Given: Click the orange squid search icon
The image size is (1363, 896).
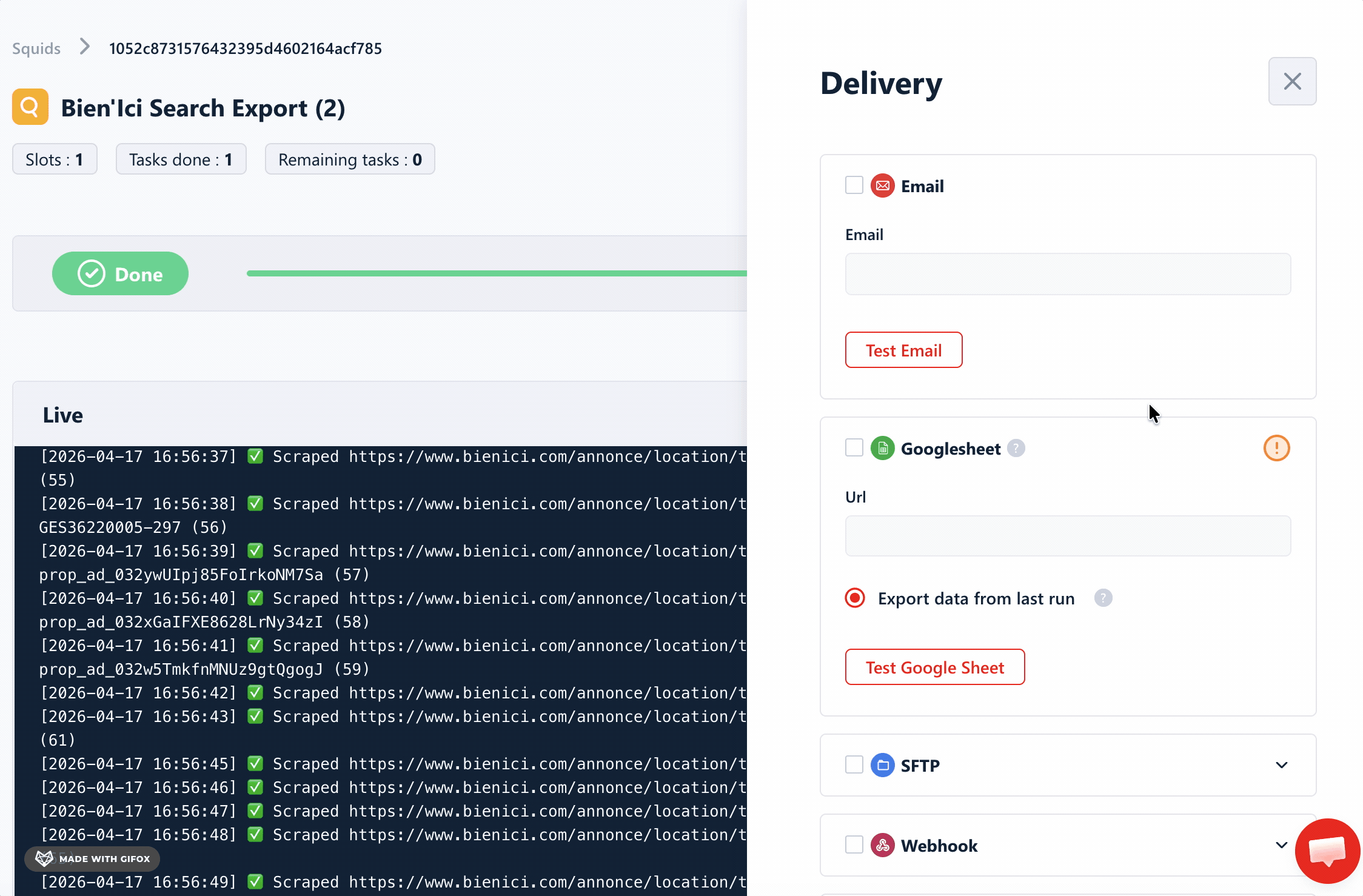Looking at the screenshot, I should 30,106.
